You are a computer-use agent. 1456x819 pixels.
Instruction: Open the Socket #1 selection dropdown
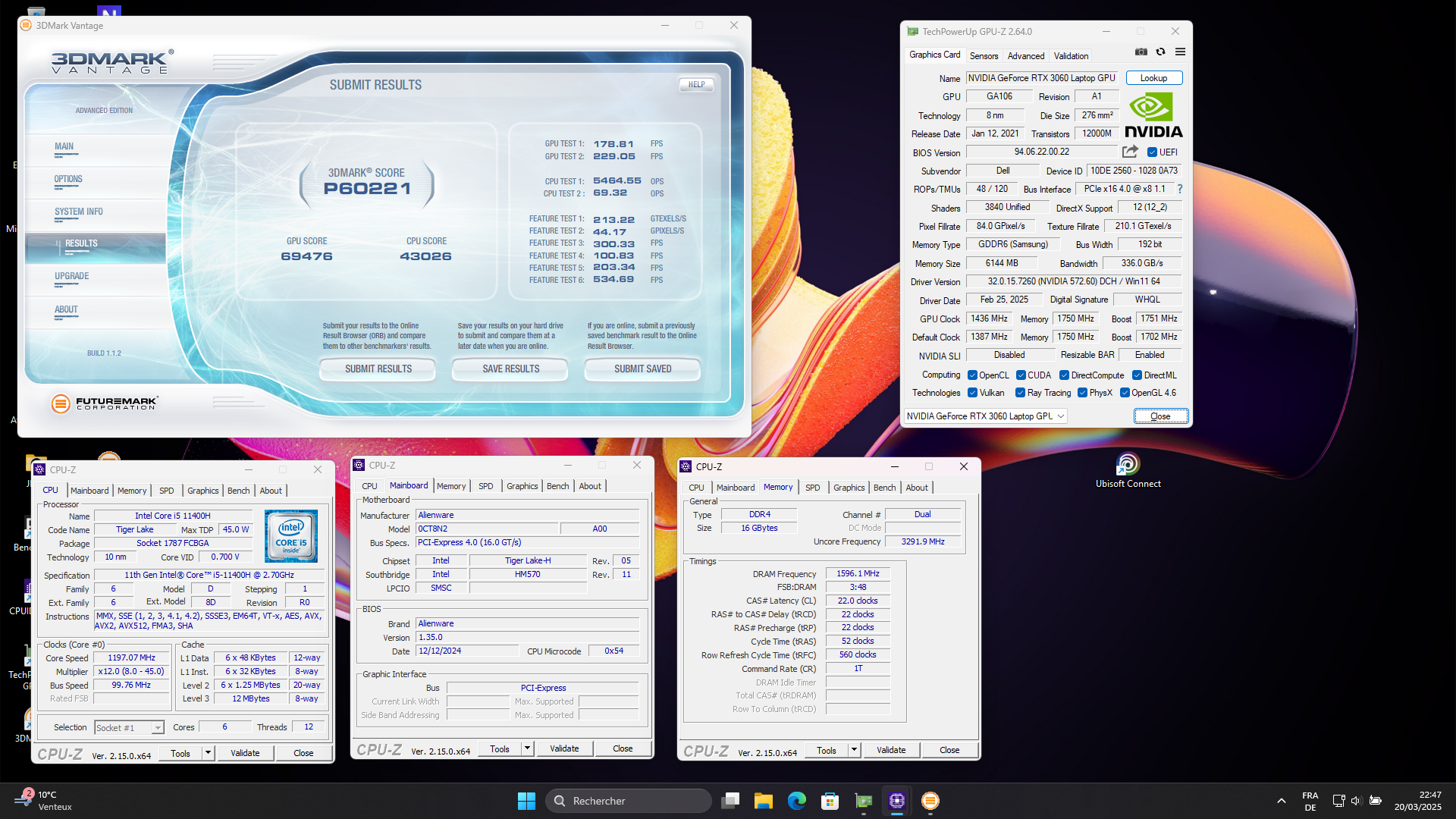click(129, 728)
